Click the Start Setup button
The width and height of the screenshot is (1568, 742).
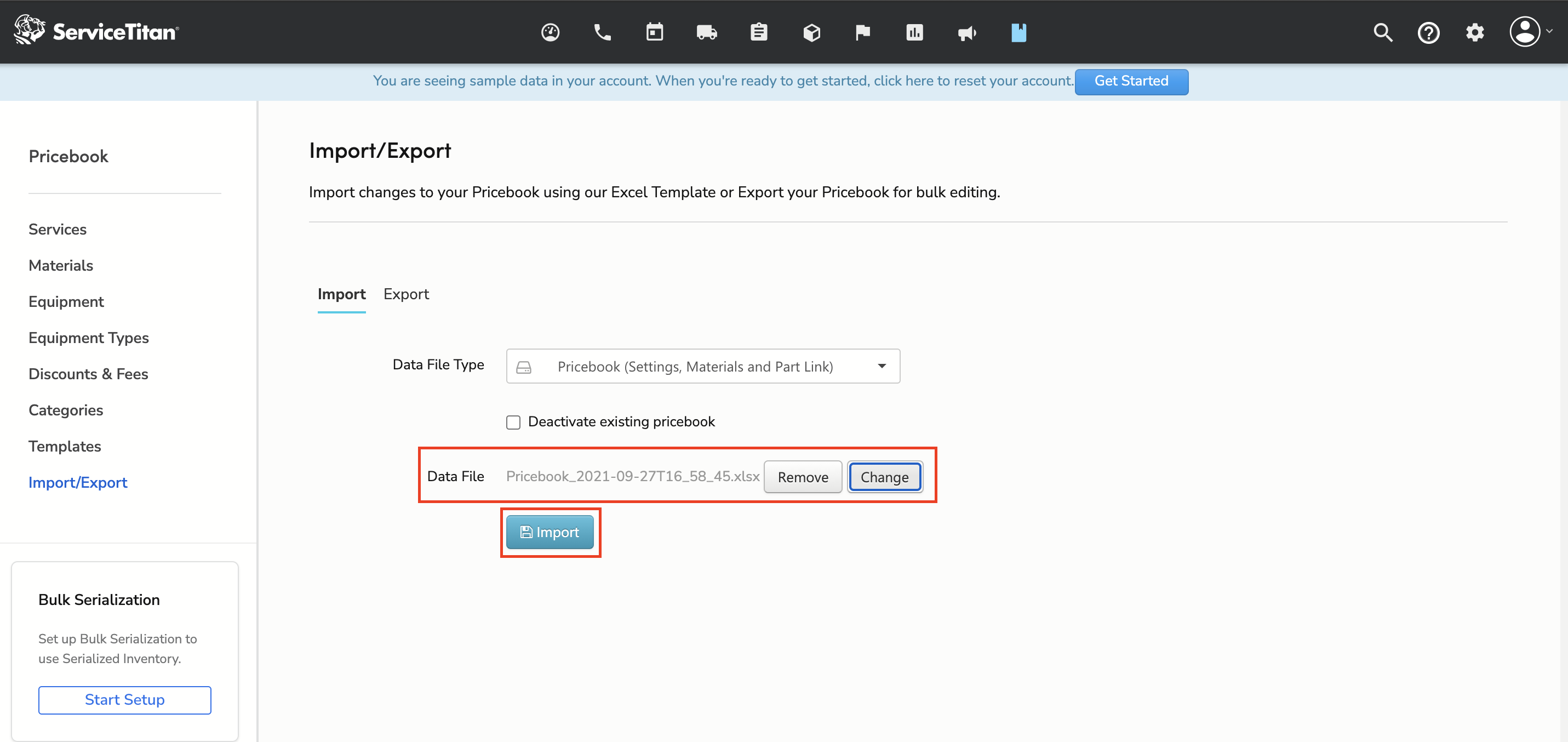coord(124,700)
